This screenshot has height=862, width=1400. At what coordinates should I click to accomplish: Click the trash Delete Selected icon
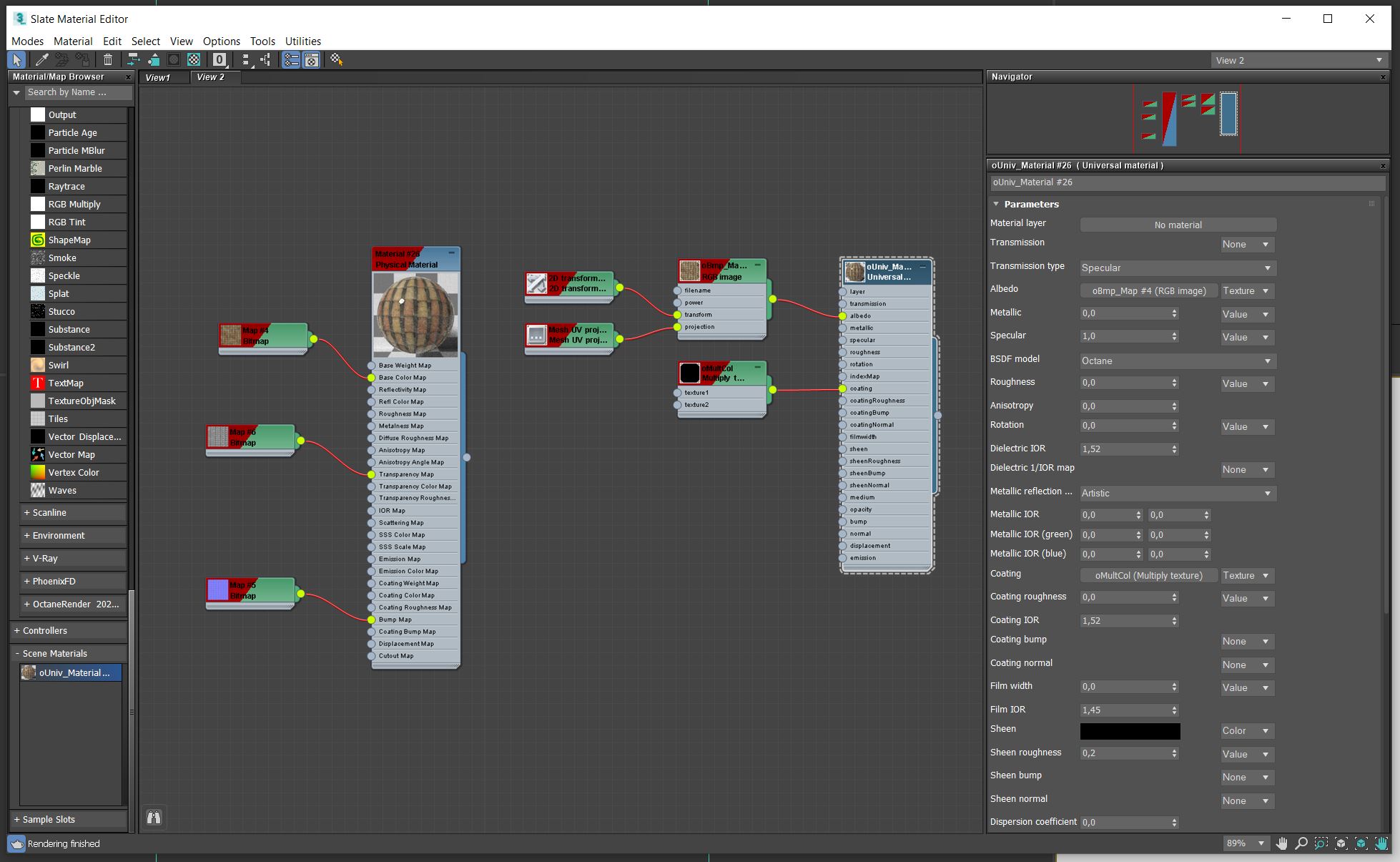(108, 60)
